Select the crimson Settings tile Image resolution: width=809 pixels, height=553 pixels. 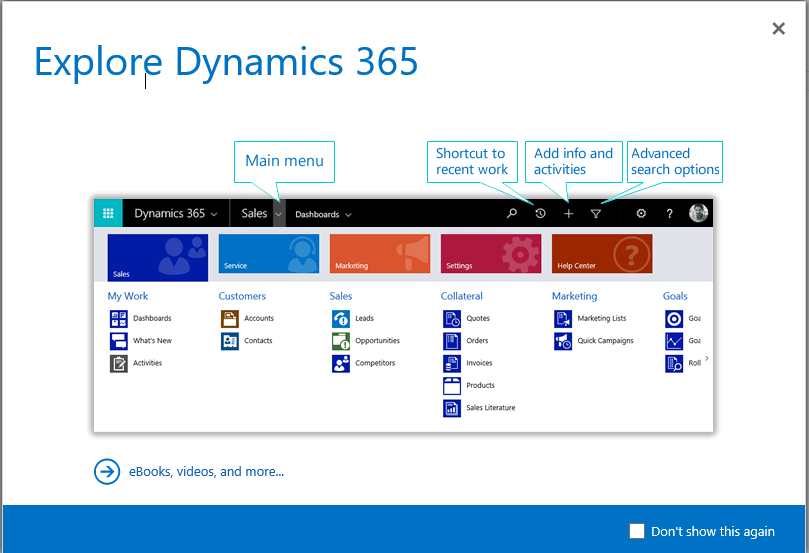tap(491, 253)
